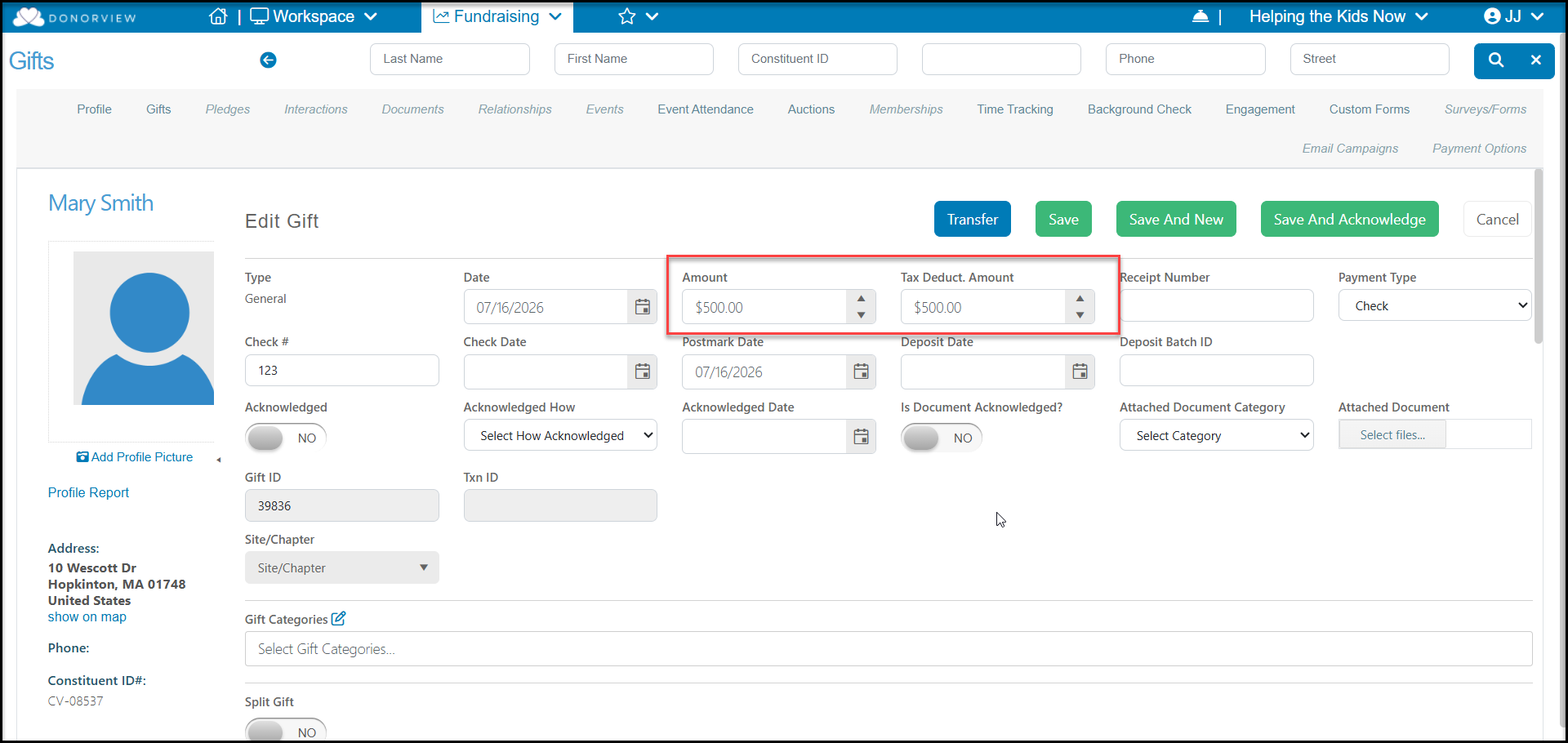Open the Fundraising dropdown menu
Screen dimensions: 1568x743
(x=497, y=16)
